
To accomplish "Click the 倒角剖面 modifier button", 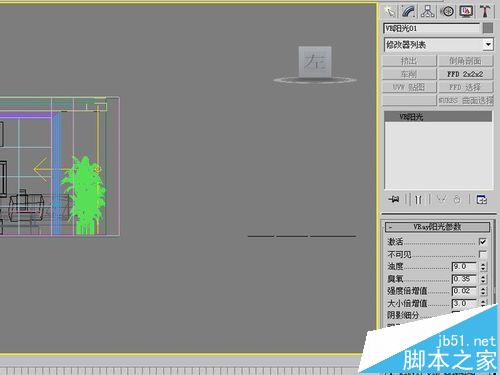I will click(x=465, y=61).
